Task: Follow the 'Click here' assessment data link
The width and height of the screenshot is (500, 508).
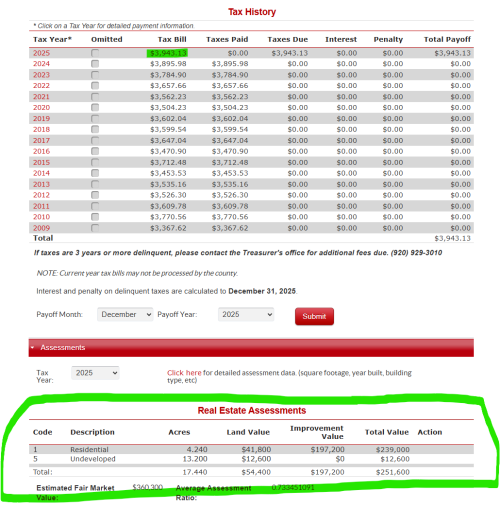Action: coord(184,373)
